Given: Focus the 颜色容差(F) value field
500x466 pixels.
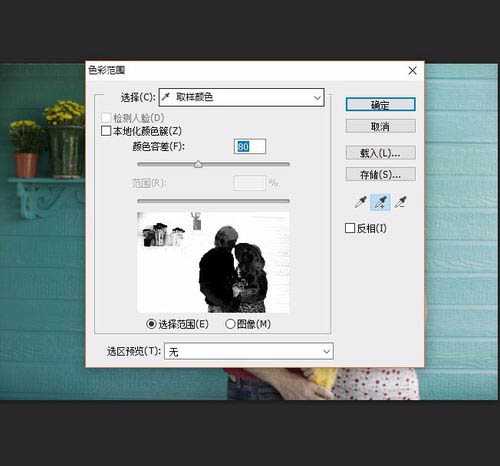Looking at the screenshot, I should click(250, 146).
